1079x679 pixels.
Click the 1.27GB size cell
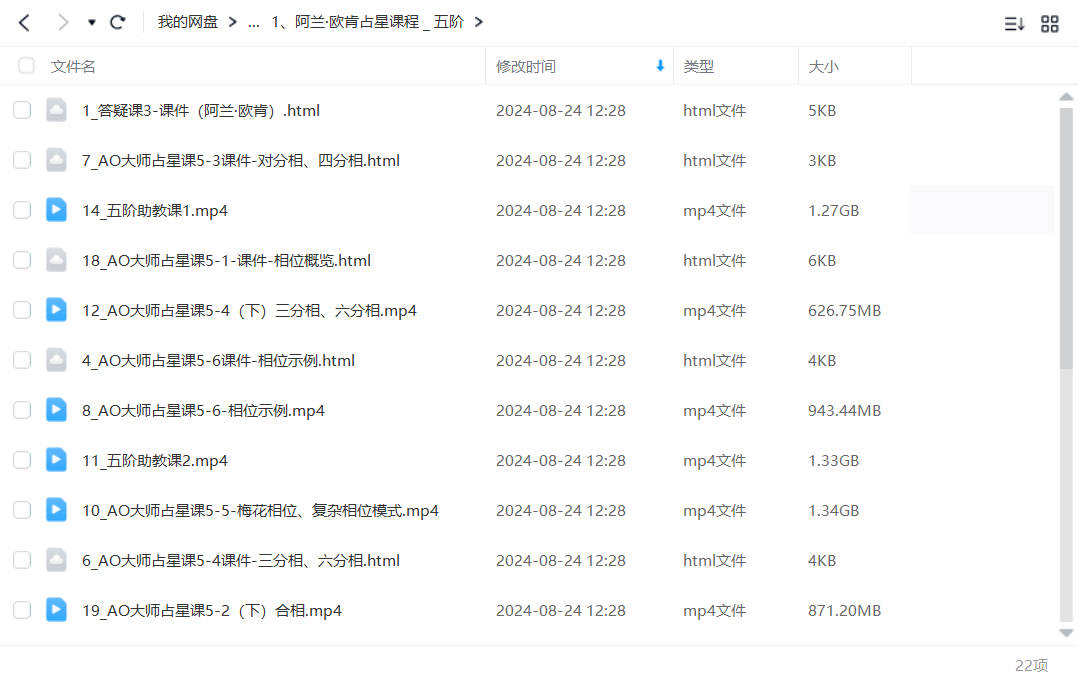pyautogui.click(x=833, y=211)
